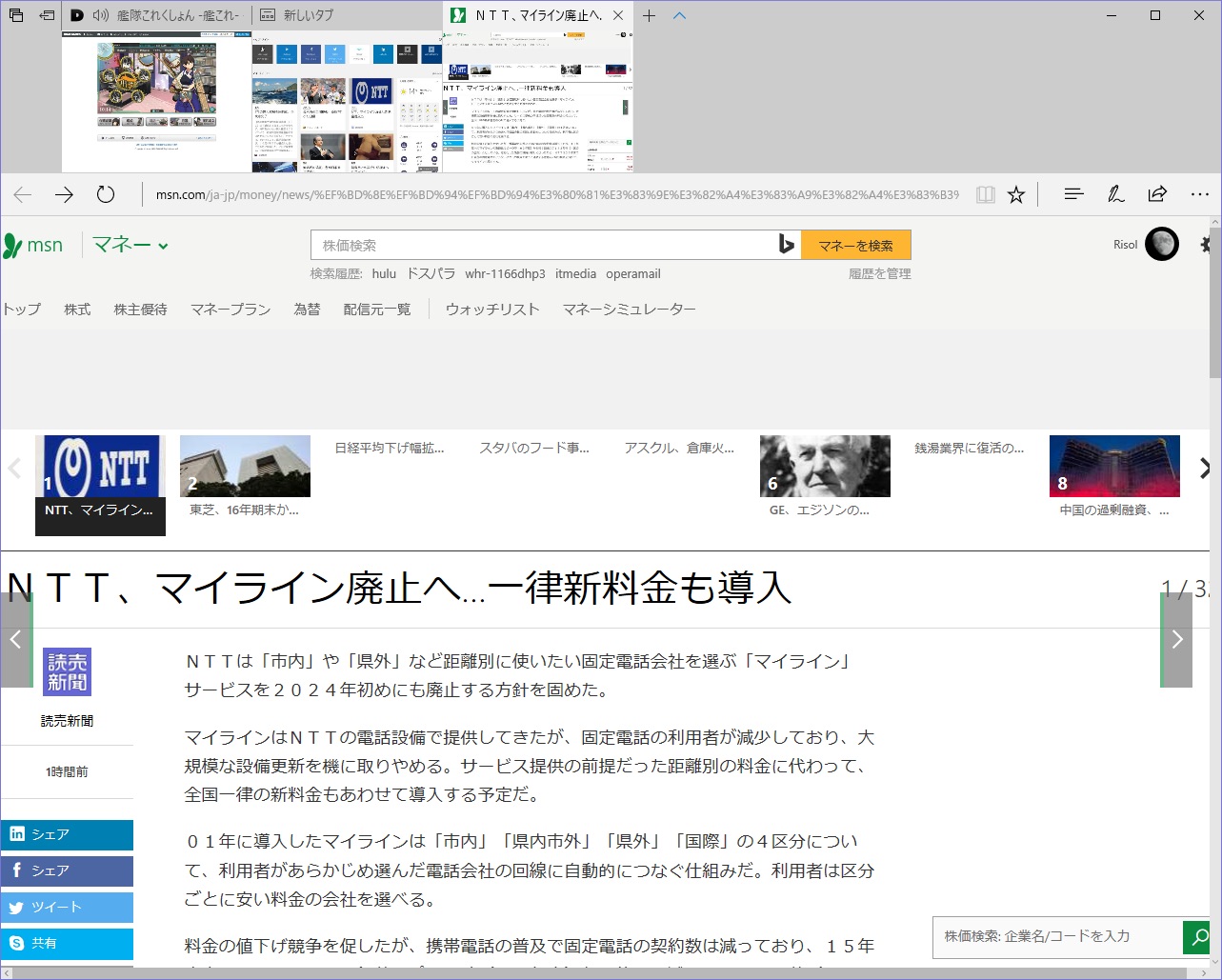Open the 為替 nav item
The width and height of the screenshot is (1222, 980).
307,310
